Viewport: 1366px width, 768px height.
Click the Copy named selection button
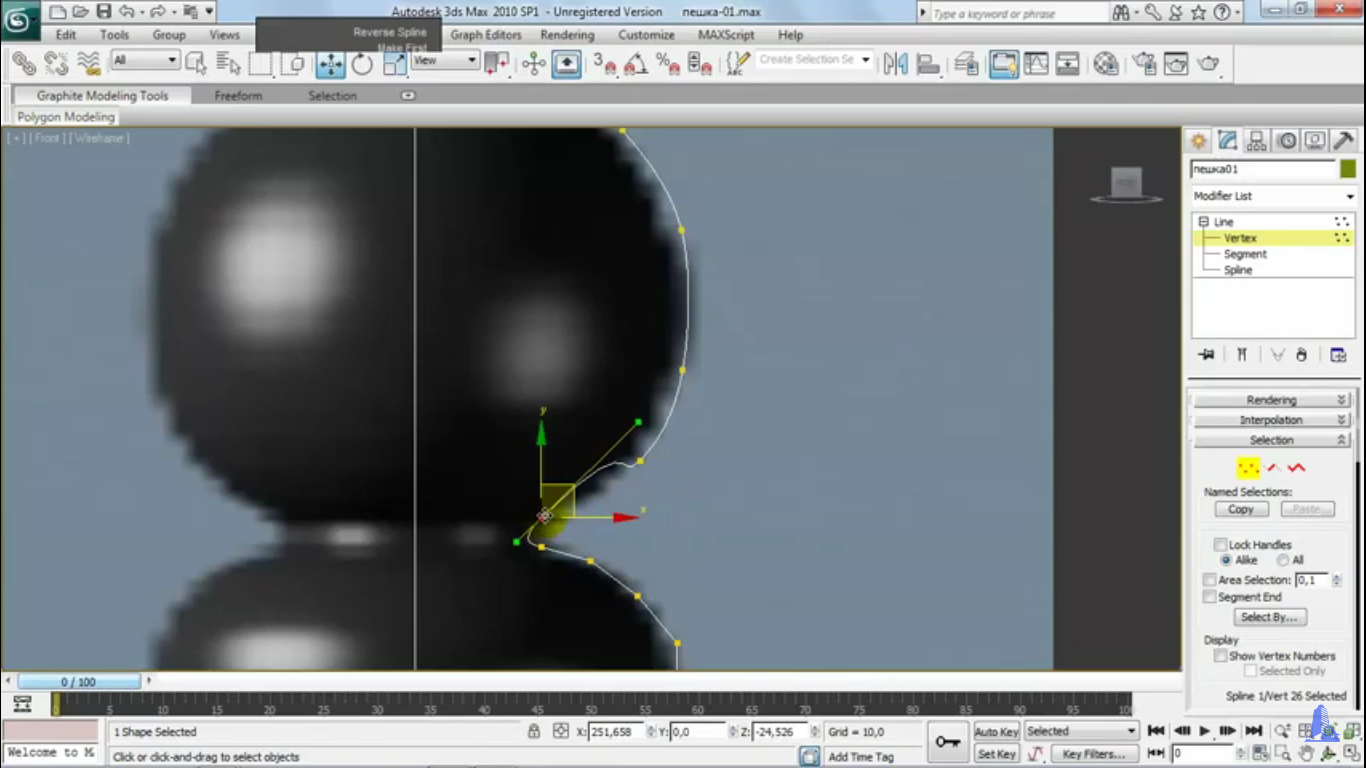click(1241, 509)
